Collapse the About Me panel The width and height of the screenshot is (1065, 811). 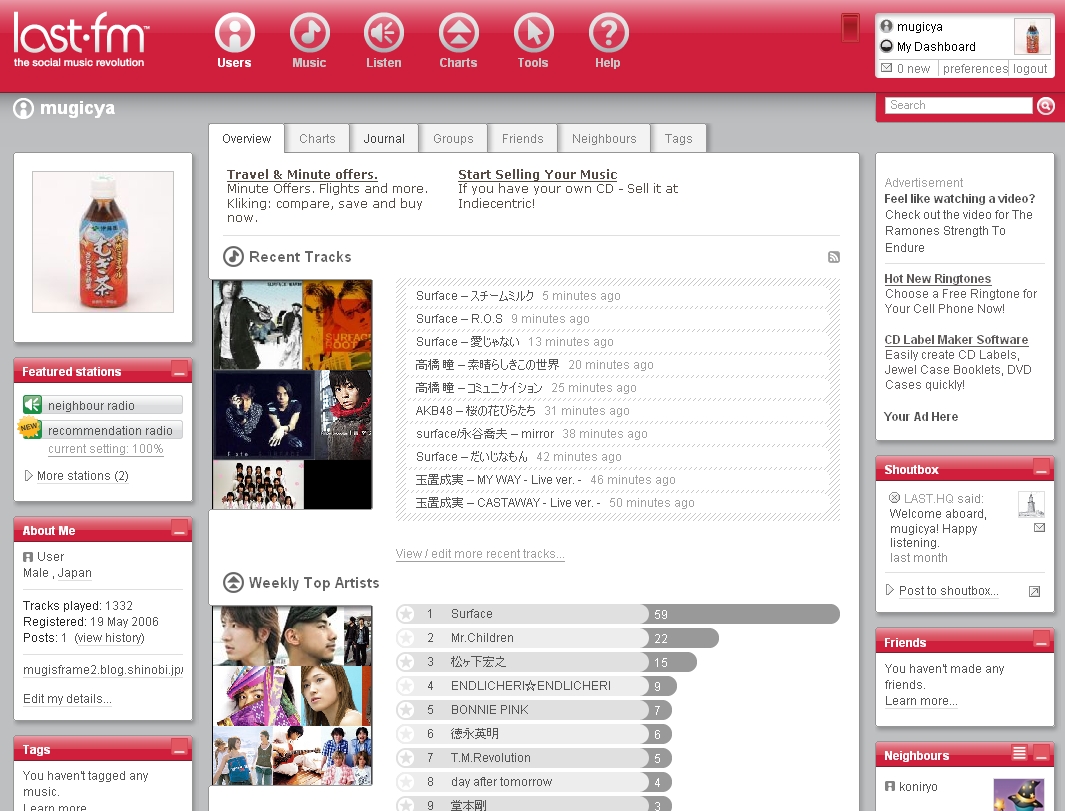pos(179,530)
